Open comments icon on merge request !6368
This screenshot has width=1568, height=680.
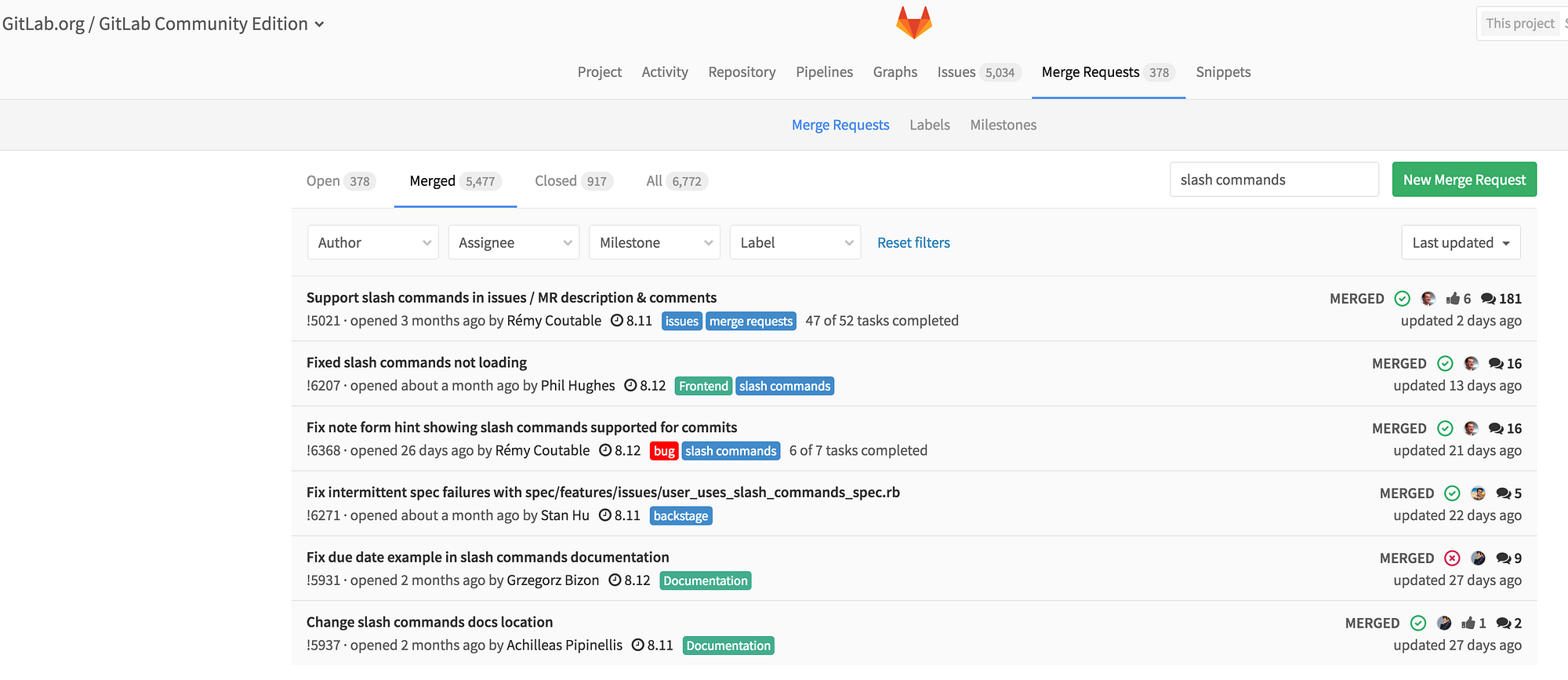coord(1496,429)
